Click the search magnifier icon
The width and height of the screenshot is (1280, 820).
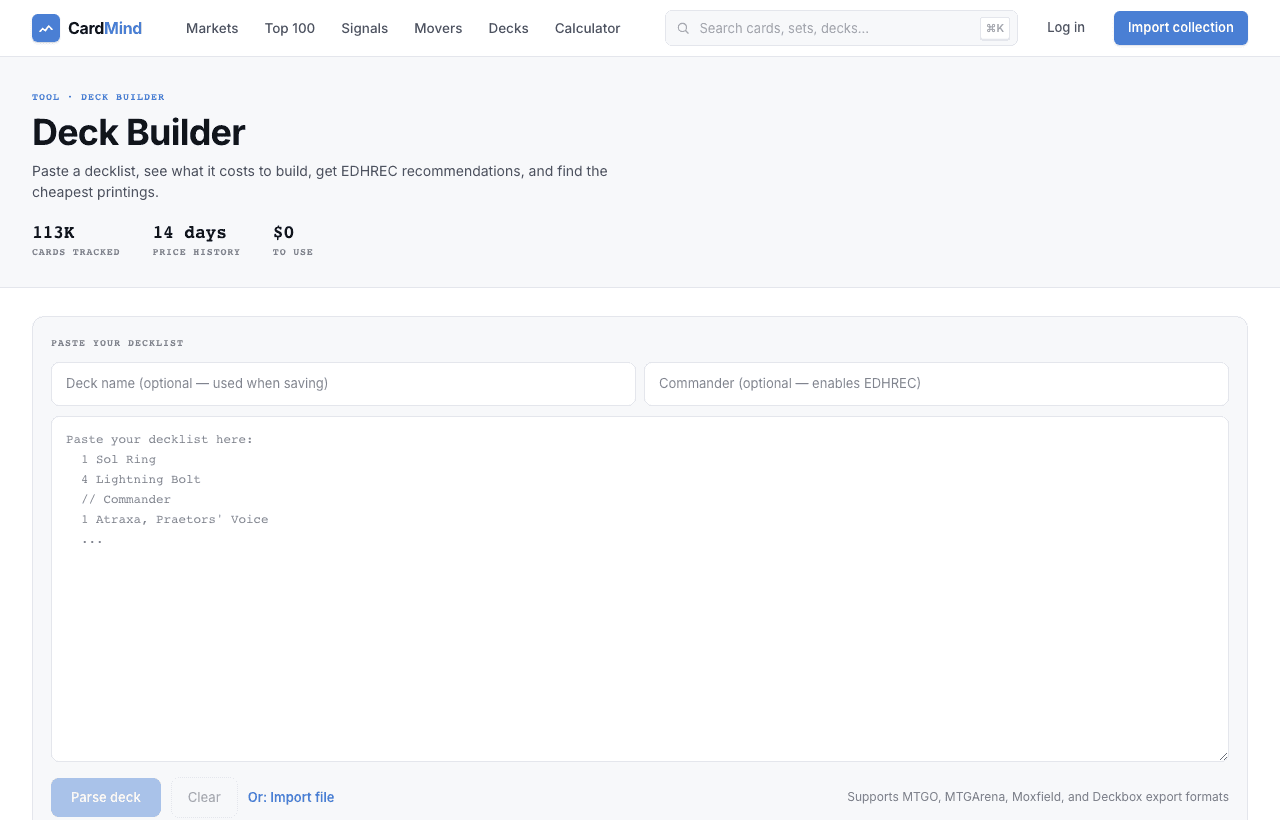click(x=683, y=28)
